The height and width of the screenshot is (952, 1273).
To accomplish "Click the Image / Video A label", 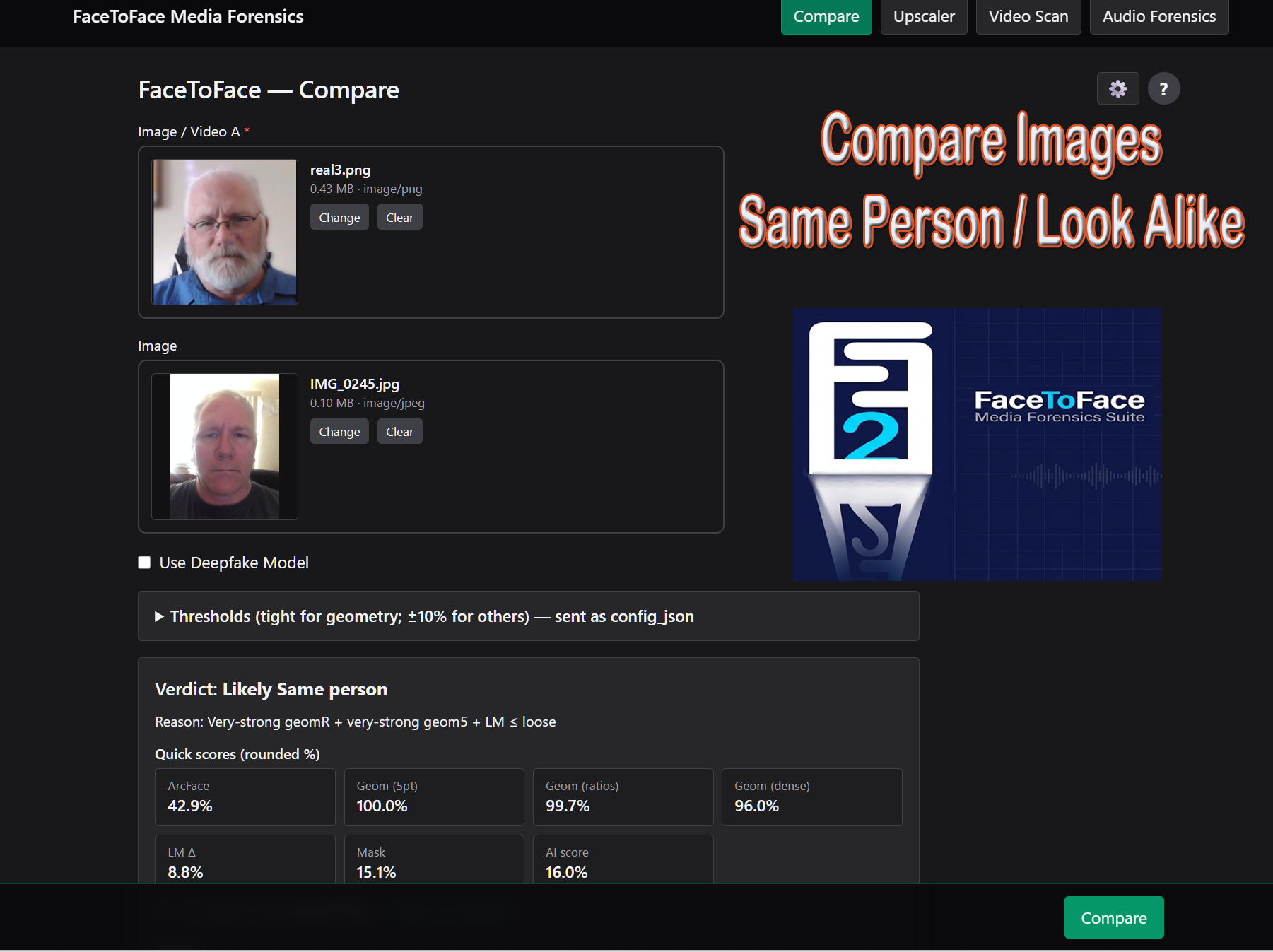I will coord(194,131).
